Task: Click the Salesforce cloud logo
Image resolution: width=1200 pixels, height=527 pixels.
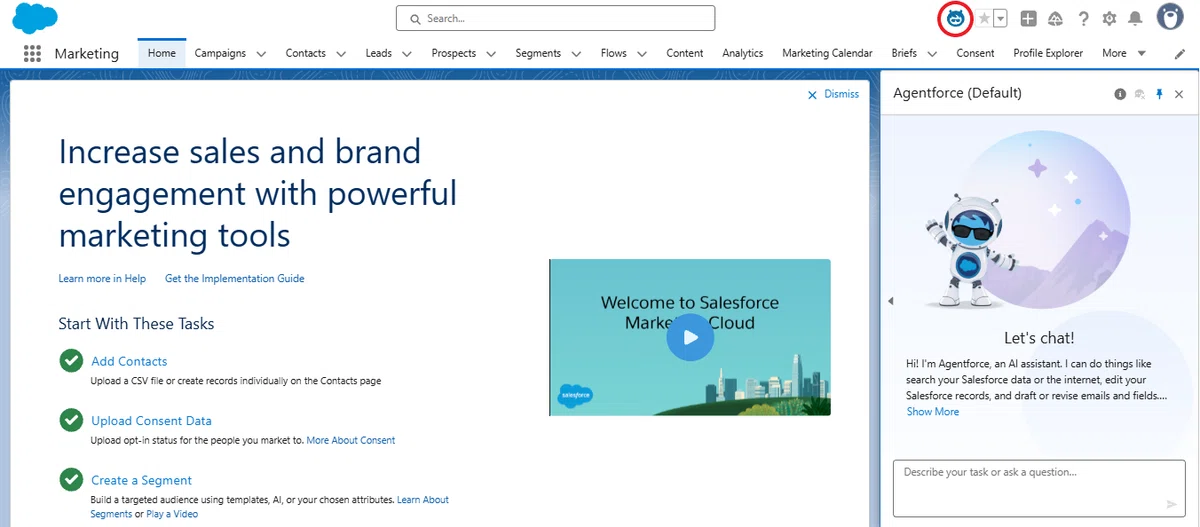Action: click(x=35, y=18)
